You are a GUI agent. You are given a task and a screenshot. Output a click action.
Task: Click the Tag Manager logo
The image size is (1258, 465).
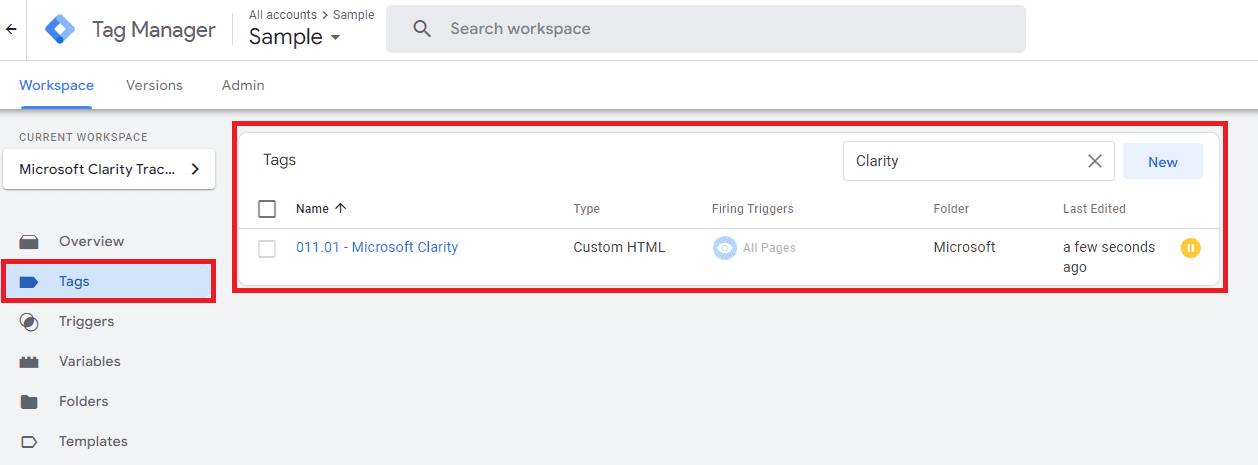point(61,29)
